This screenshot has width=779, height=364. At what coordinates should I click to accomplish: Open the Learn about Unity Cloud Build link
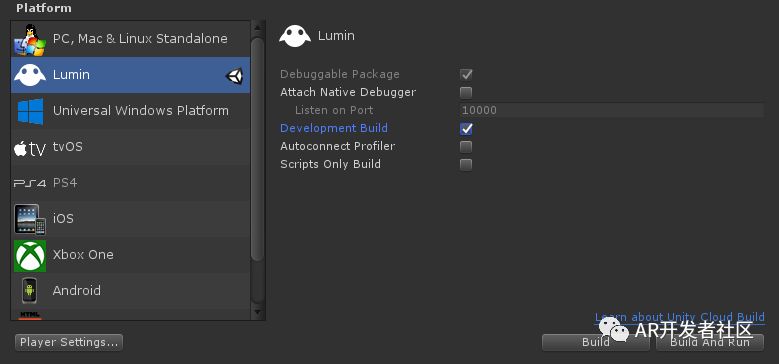coord(680,317)
